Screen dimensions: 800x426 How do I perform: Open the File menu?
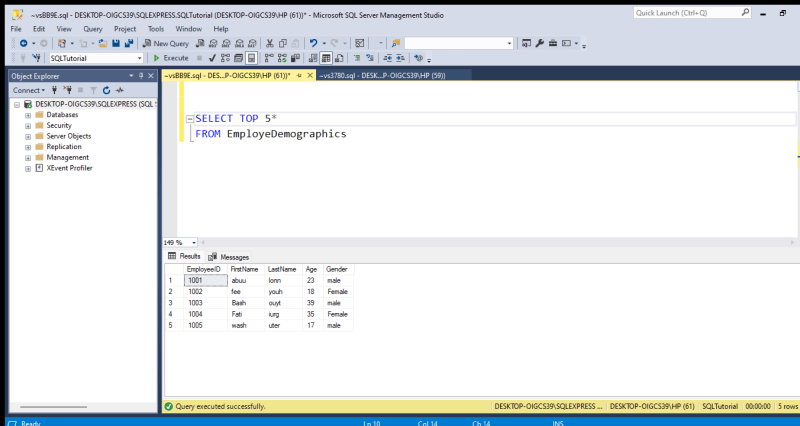(x=16, y=29)
